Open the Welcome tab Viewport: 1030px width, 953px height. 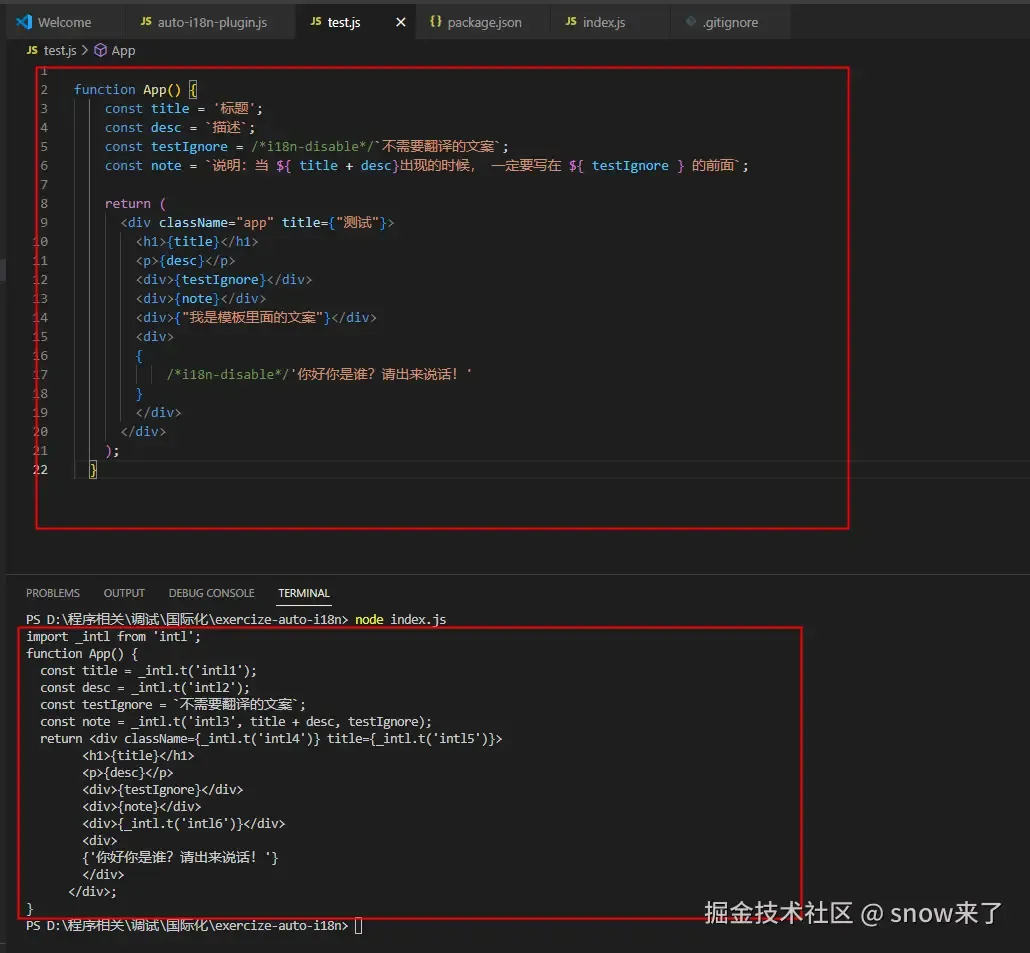click(x=64, y=22)
